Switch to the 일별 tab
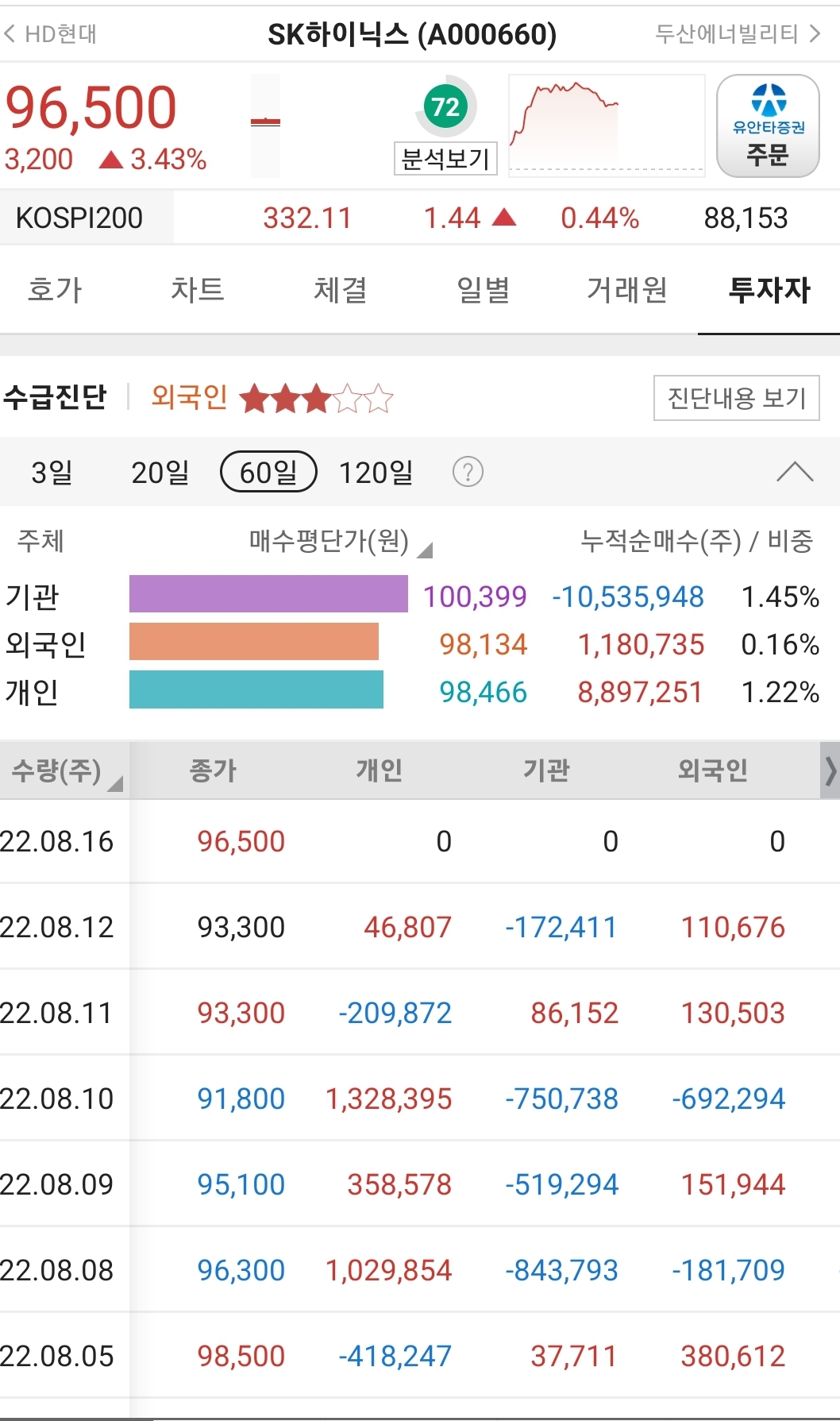Viewport: 840px width, 1421px height. [x=484, y=290]
